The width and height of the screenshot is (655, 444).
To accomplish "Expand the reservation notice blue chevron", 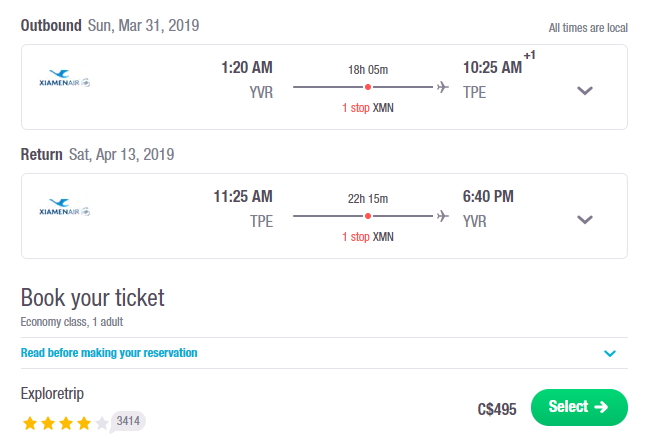I will (x=610, y=353).
